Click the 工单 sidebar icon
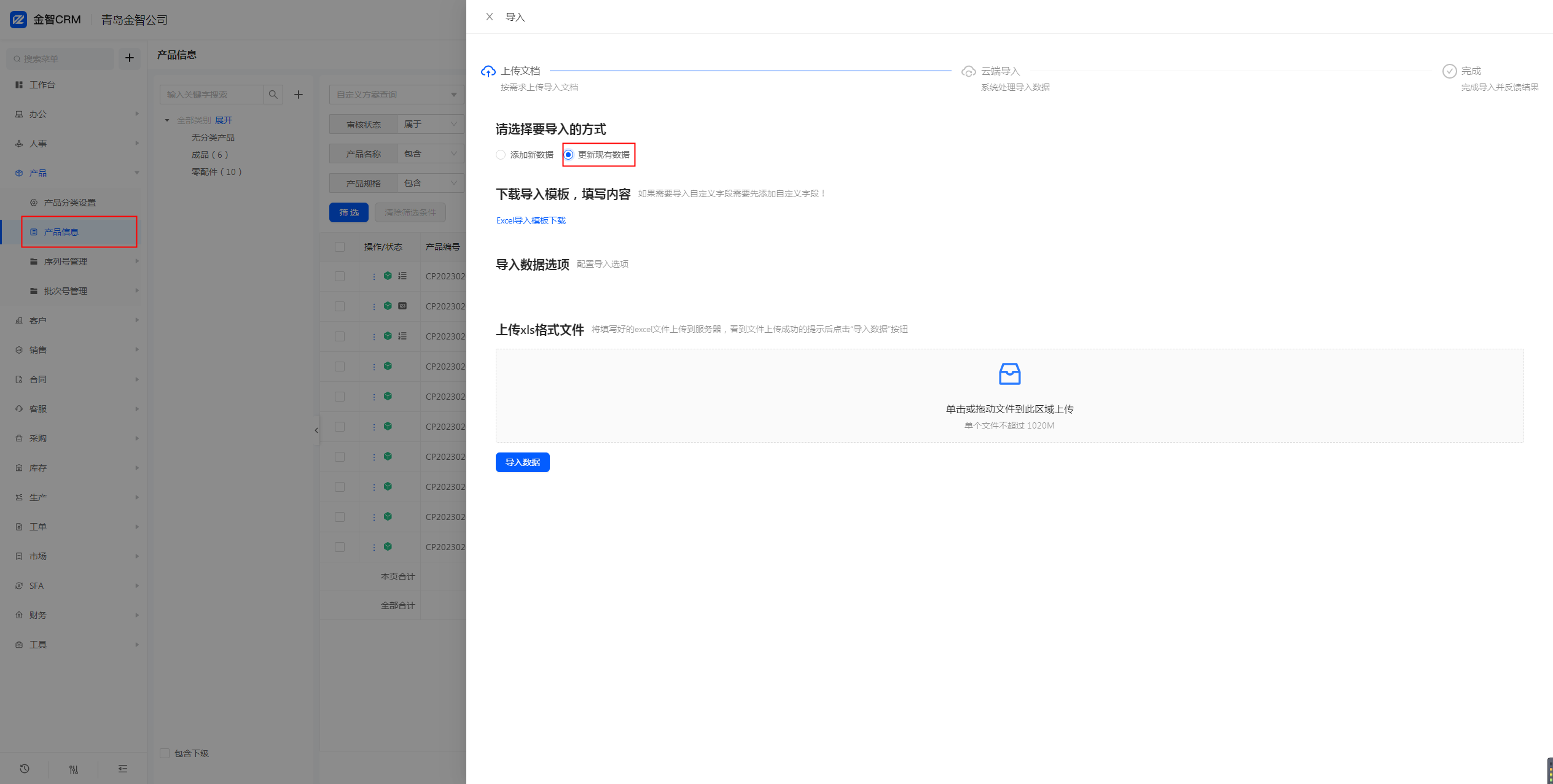The height and width of the screenshot is (784, 1553). click(19, 527)
